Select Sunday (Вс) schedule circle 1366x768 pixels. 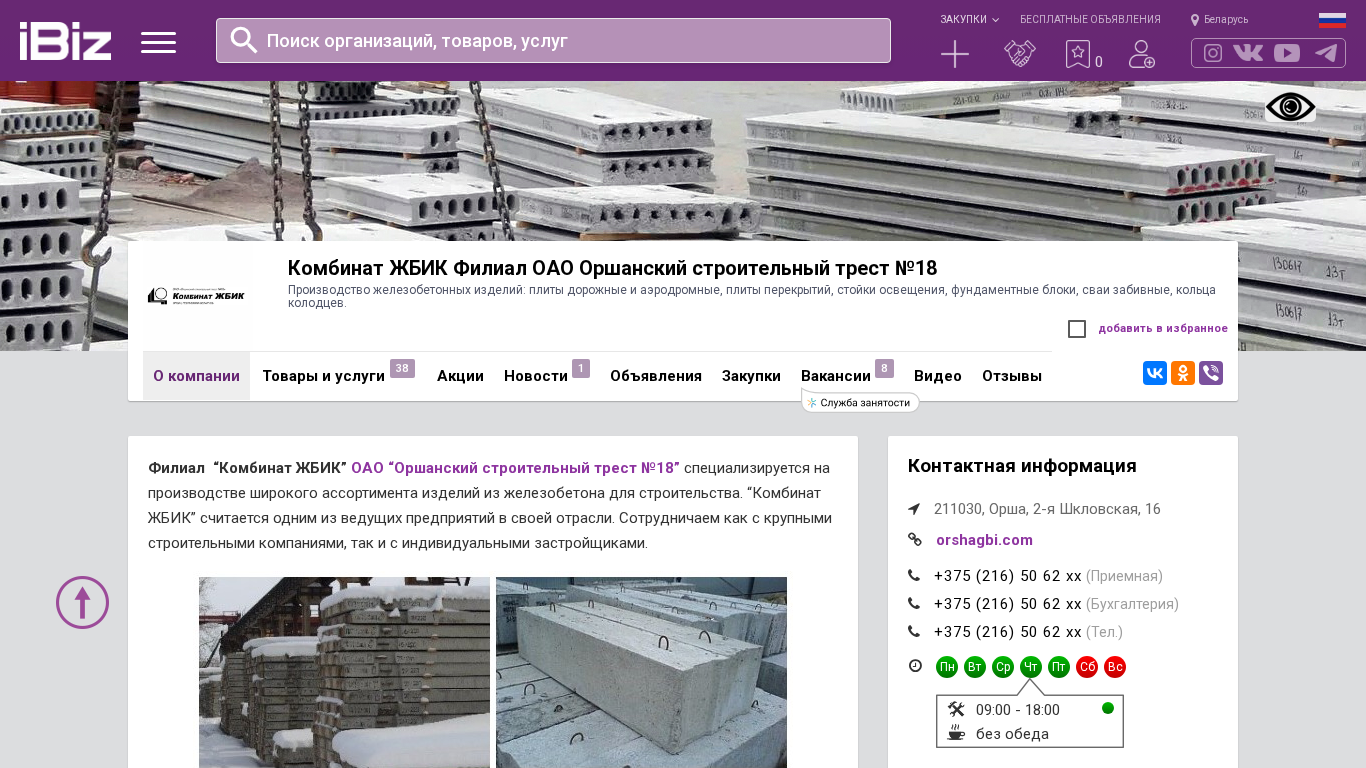click(x=1115, y=667)
